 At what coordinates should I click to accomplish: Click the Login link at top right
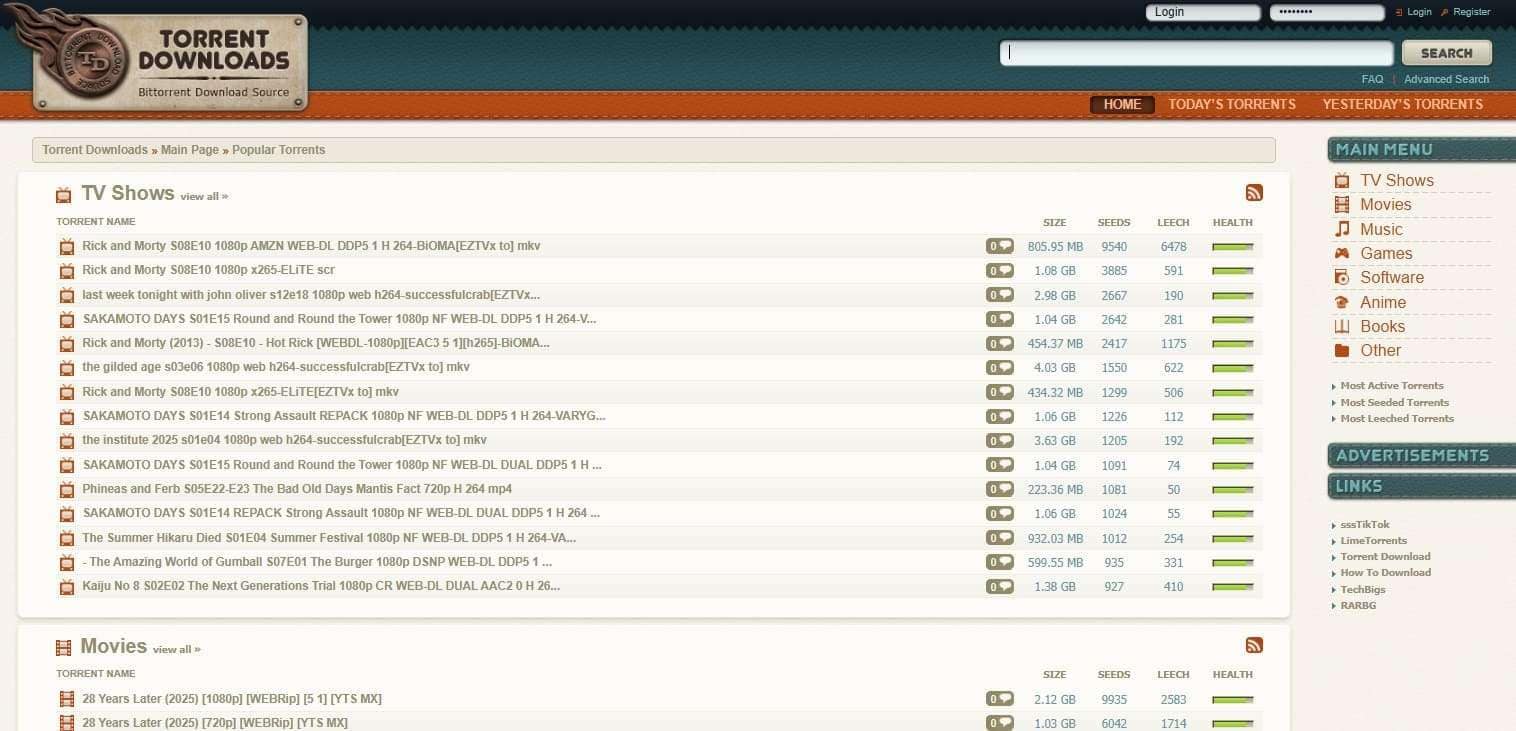pos(1419,12)
